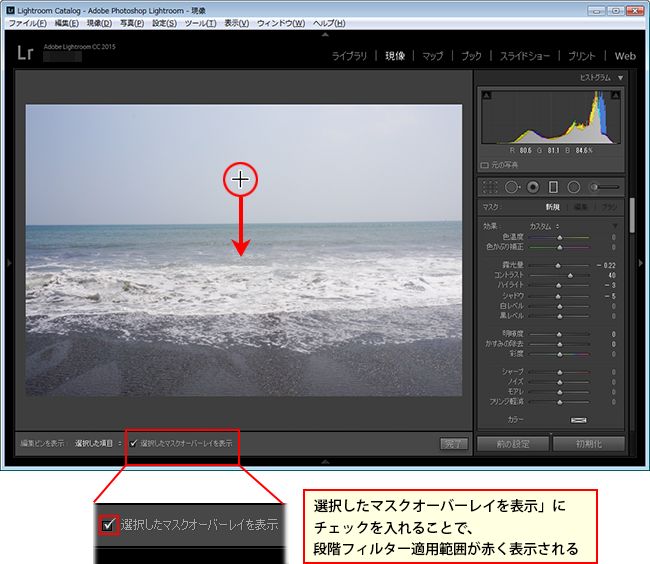Adjust the シャドウ shadows slider

(x=558, y=296)
